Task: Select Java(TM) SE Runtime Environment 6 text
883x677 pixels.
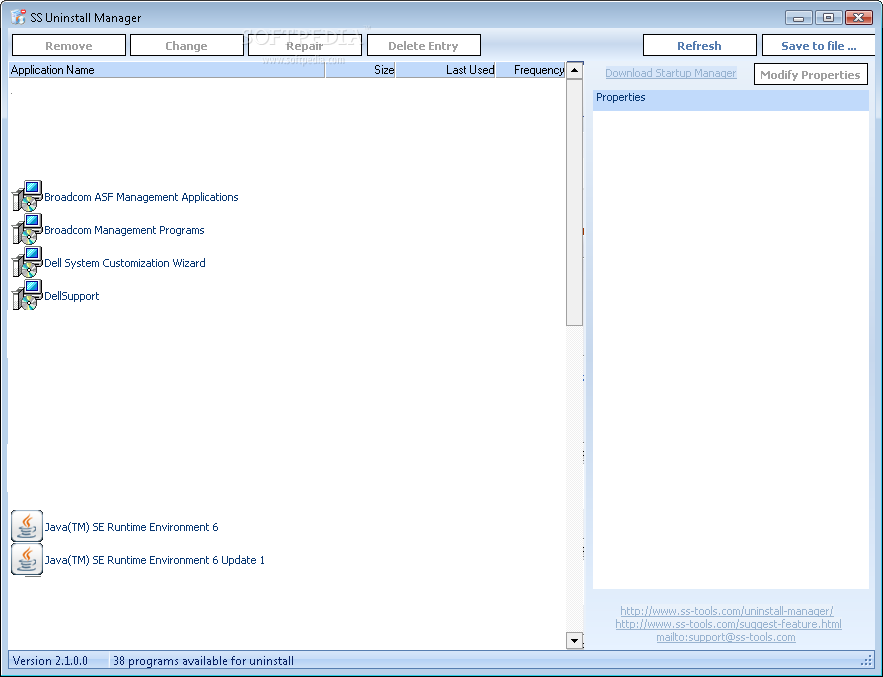Action: coord(131,527)
